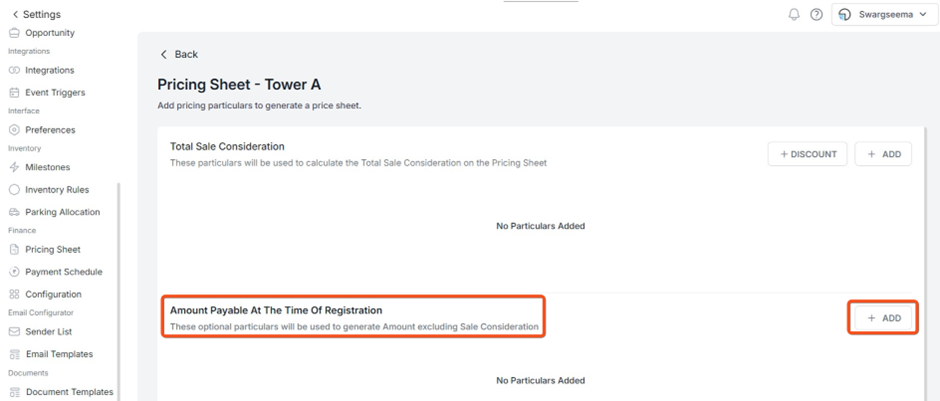The height and width of the screenshot is (401, 940).
Task: Add a particular to Total Sale Consideration
Action: 883,154
